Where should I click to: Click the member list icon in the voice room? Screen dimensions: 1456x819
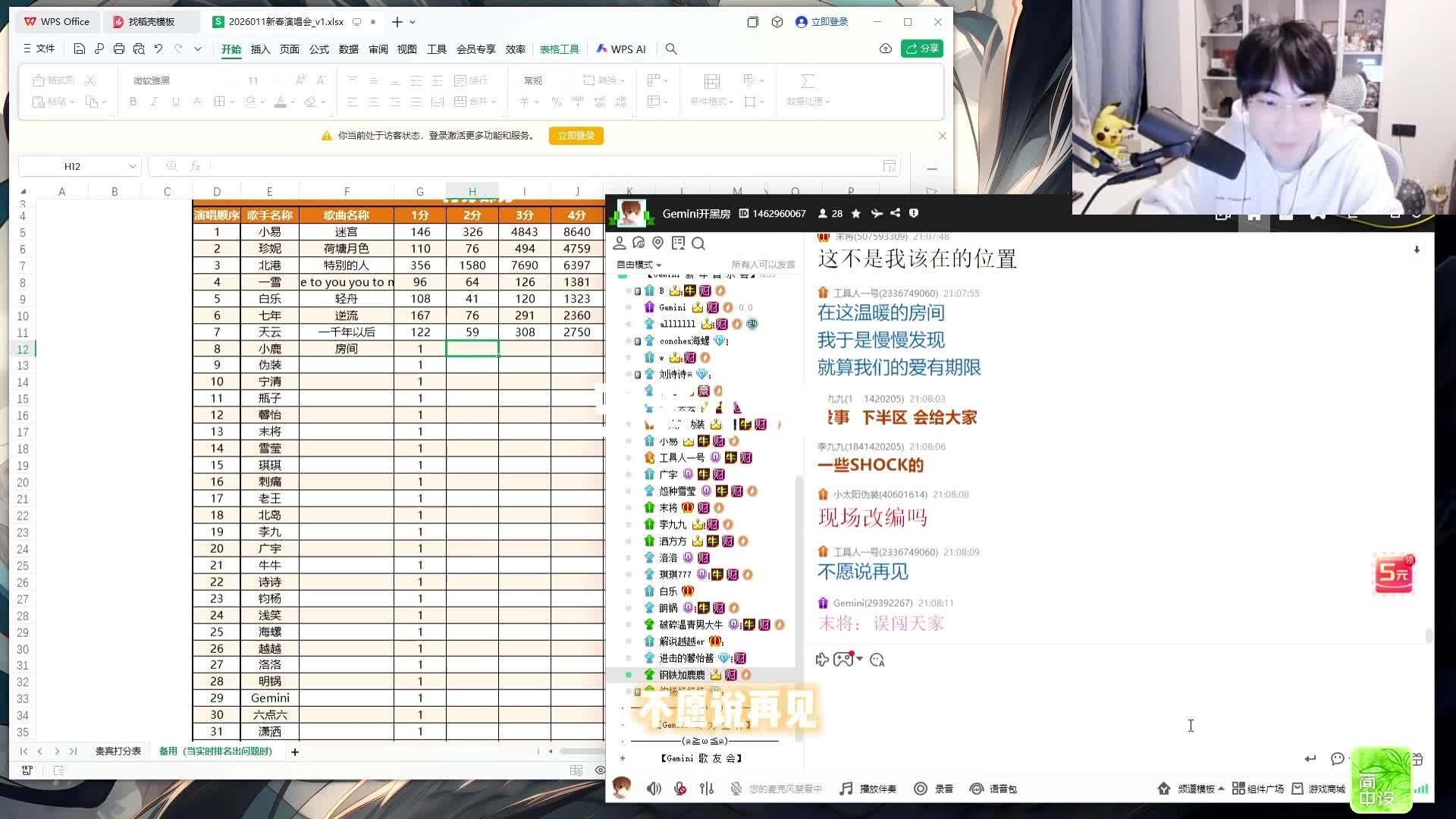click(x=824, y=213)
